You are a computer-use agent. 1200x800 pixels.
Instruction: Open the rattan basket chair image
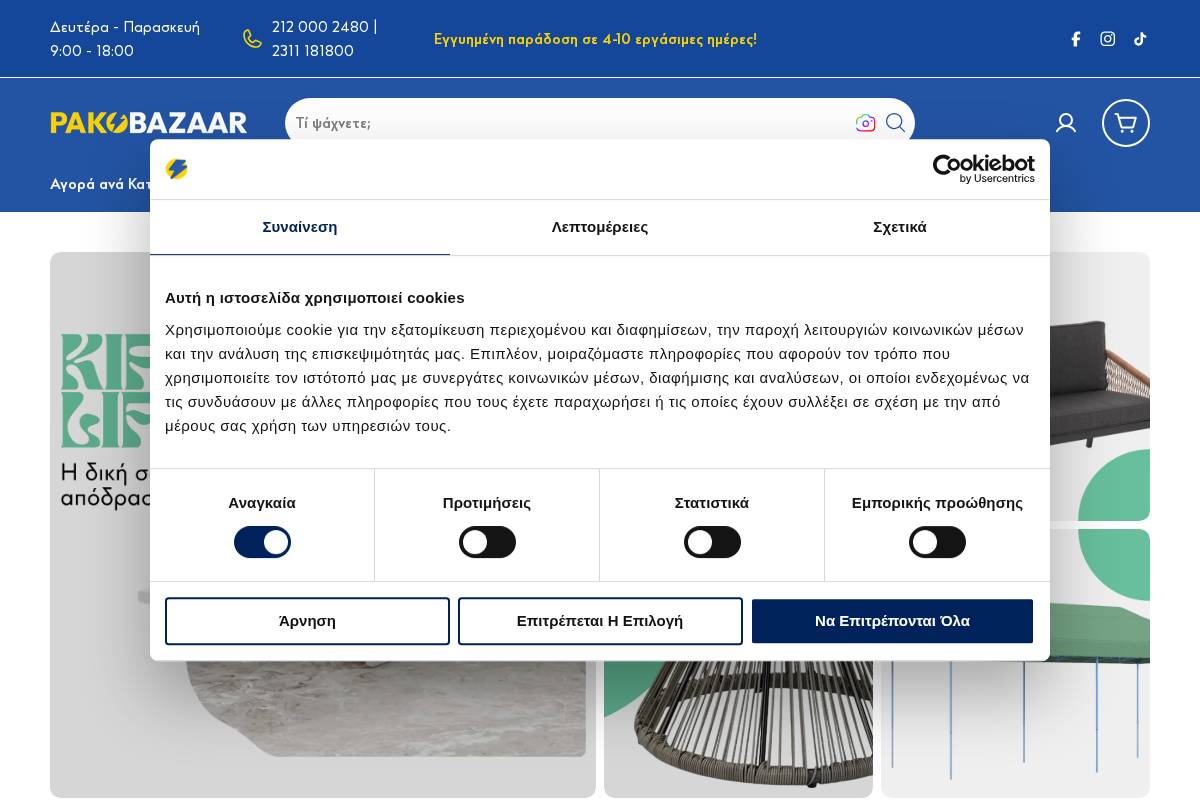pos(738,730)
